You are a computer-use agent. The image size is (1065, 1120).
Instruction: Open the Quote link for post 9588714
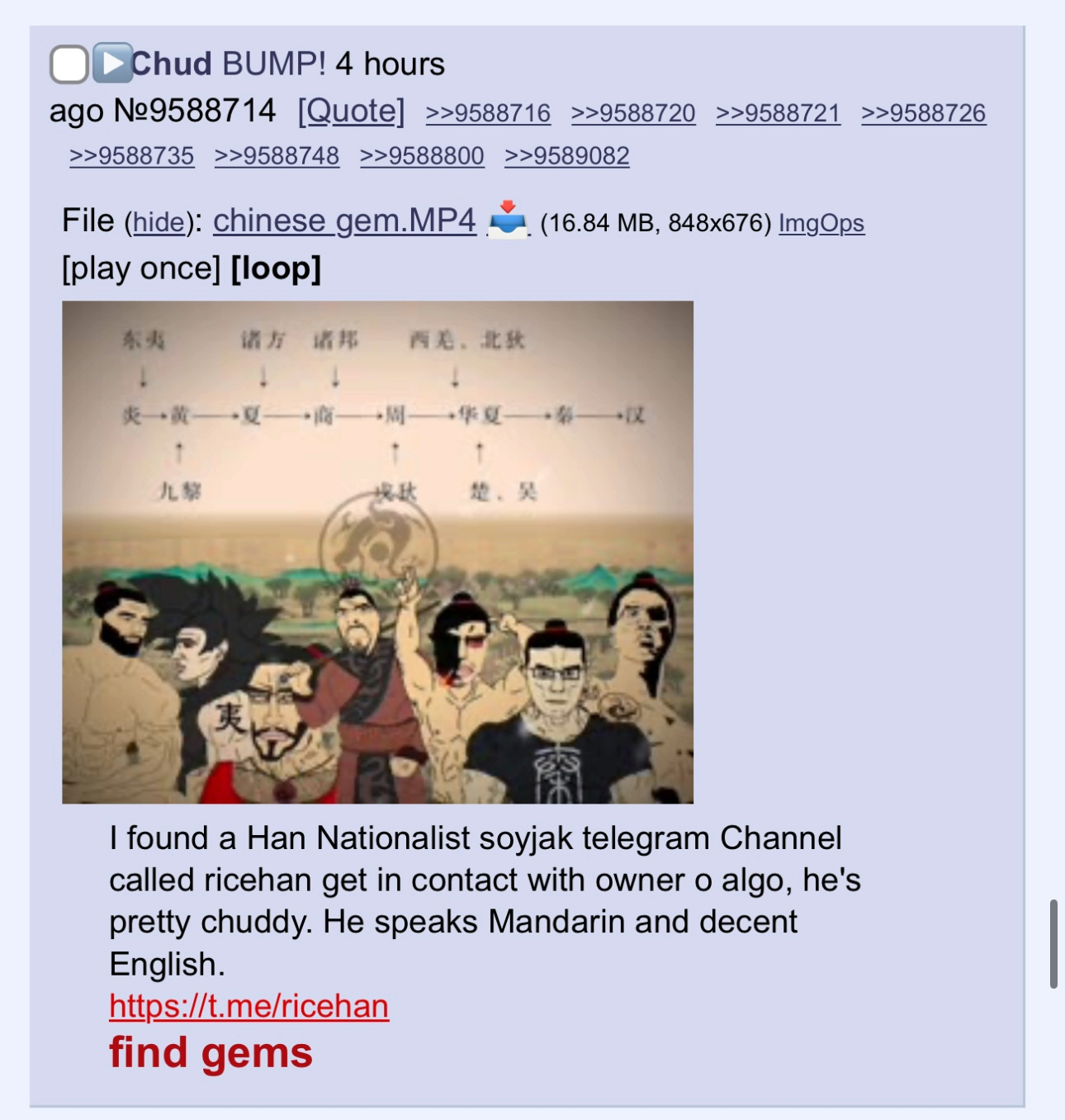(x=351, y=111)
